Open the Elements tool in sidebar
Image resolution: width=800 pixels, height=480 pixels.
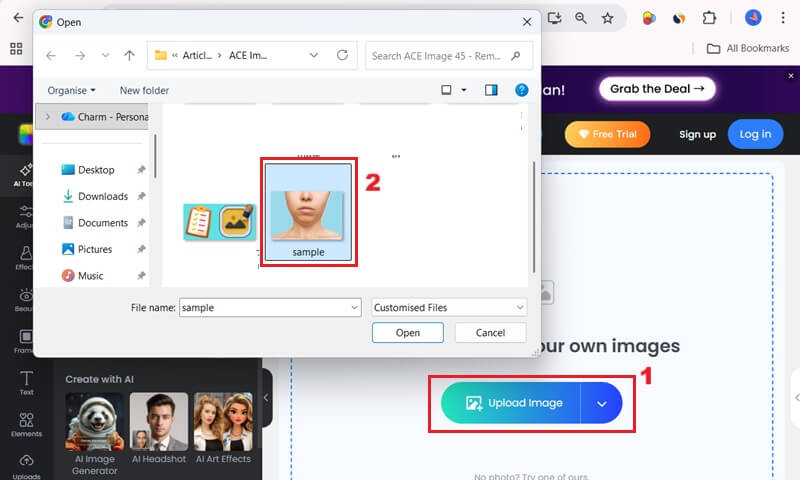click(27, 425)
